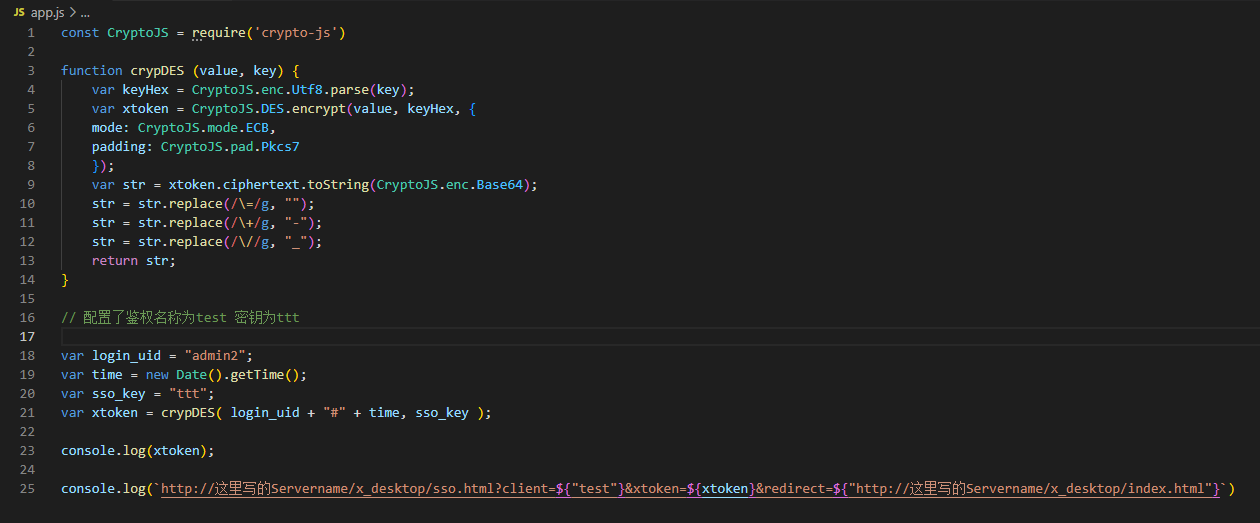Click login_uid declaration on line 18
This screenshot has width=1260, height=523.
click(126, 356)
